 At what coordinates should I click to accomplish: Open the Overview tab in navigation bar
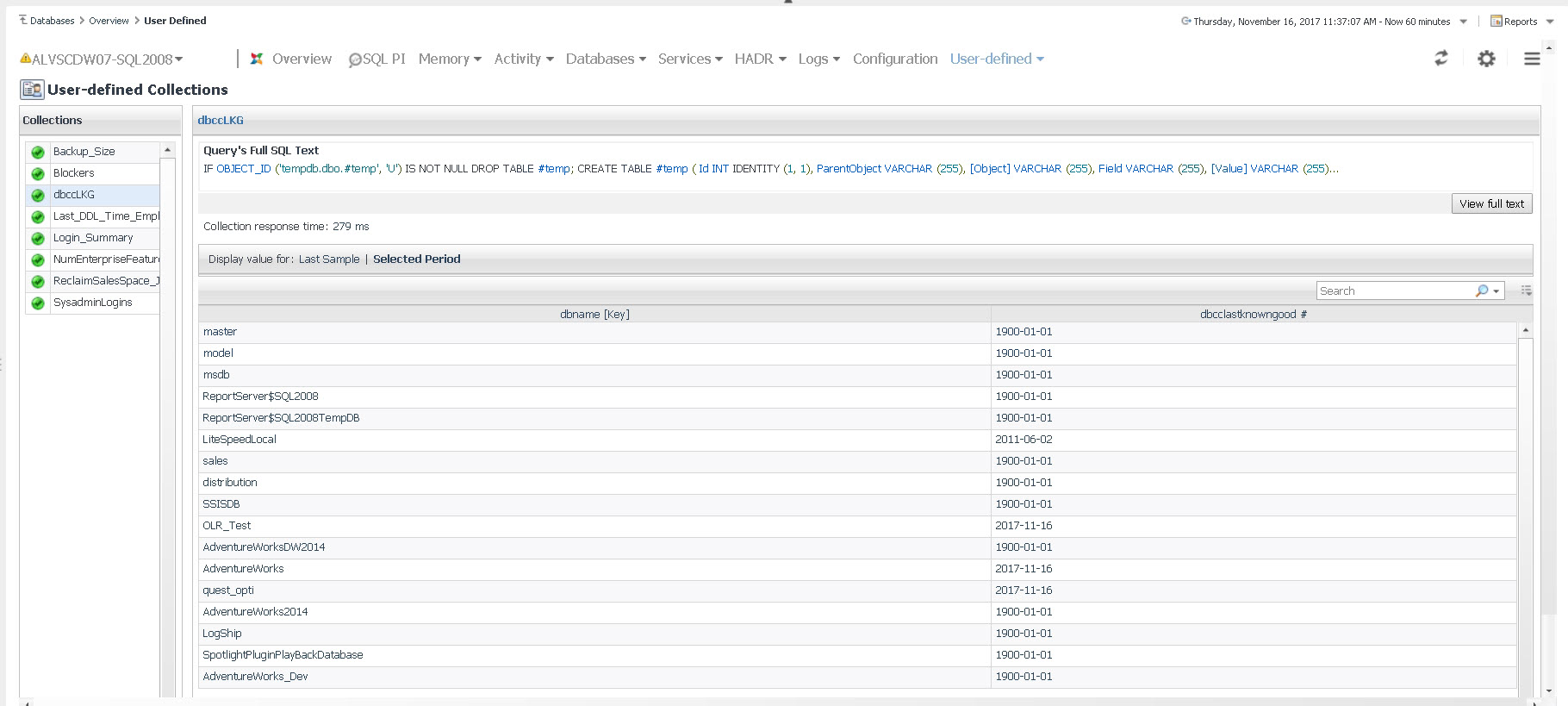point(301,59)
